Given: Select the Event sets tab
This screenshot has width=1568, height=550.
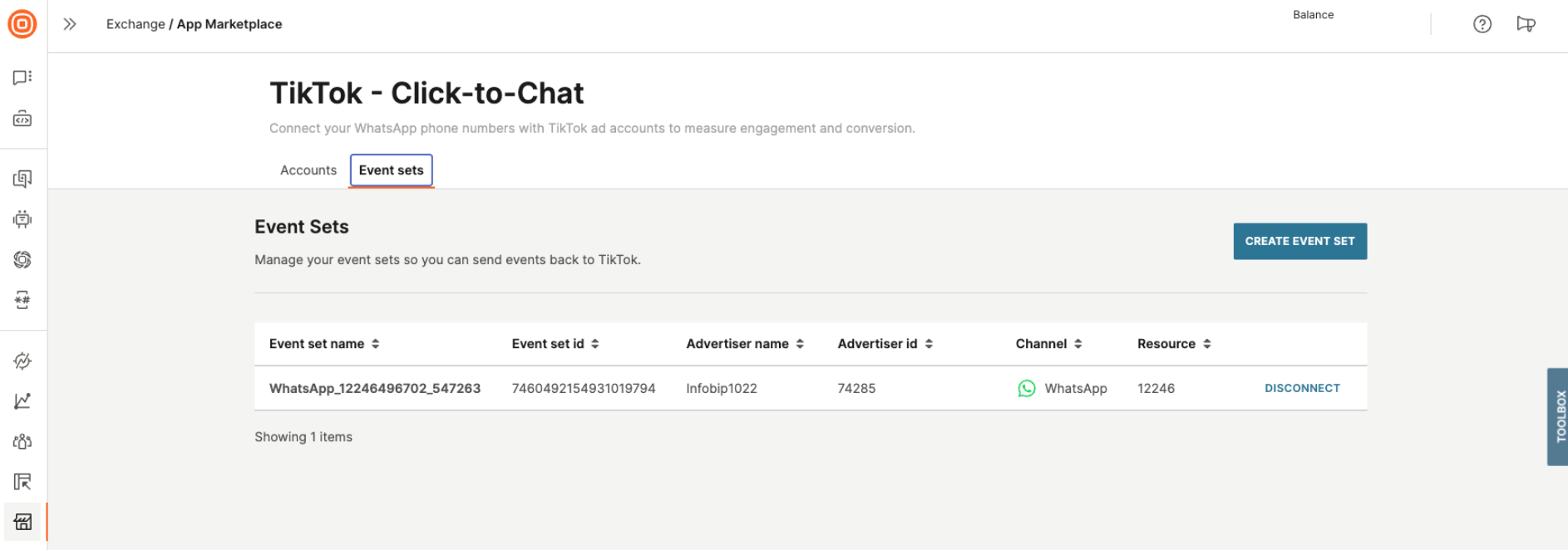Looking at the screenshot, I should click(x=392, y=170).
